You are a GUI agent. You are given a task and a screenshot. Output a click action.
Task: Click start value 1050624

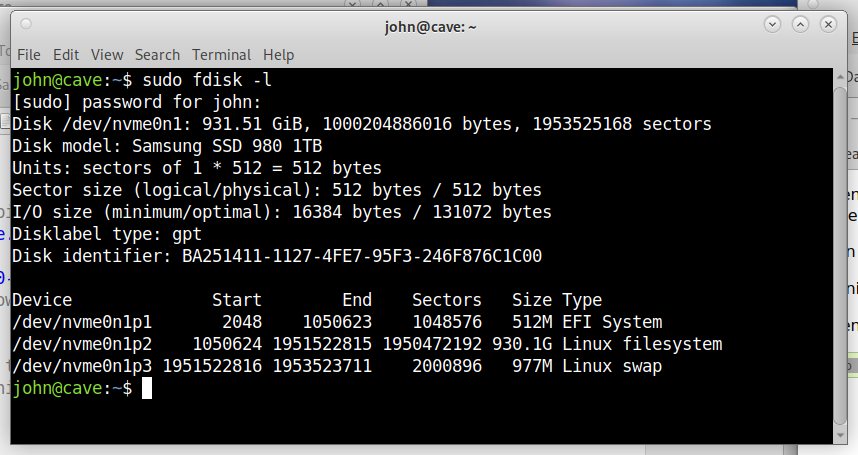coord(227,344)
